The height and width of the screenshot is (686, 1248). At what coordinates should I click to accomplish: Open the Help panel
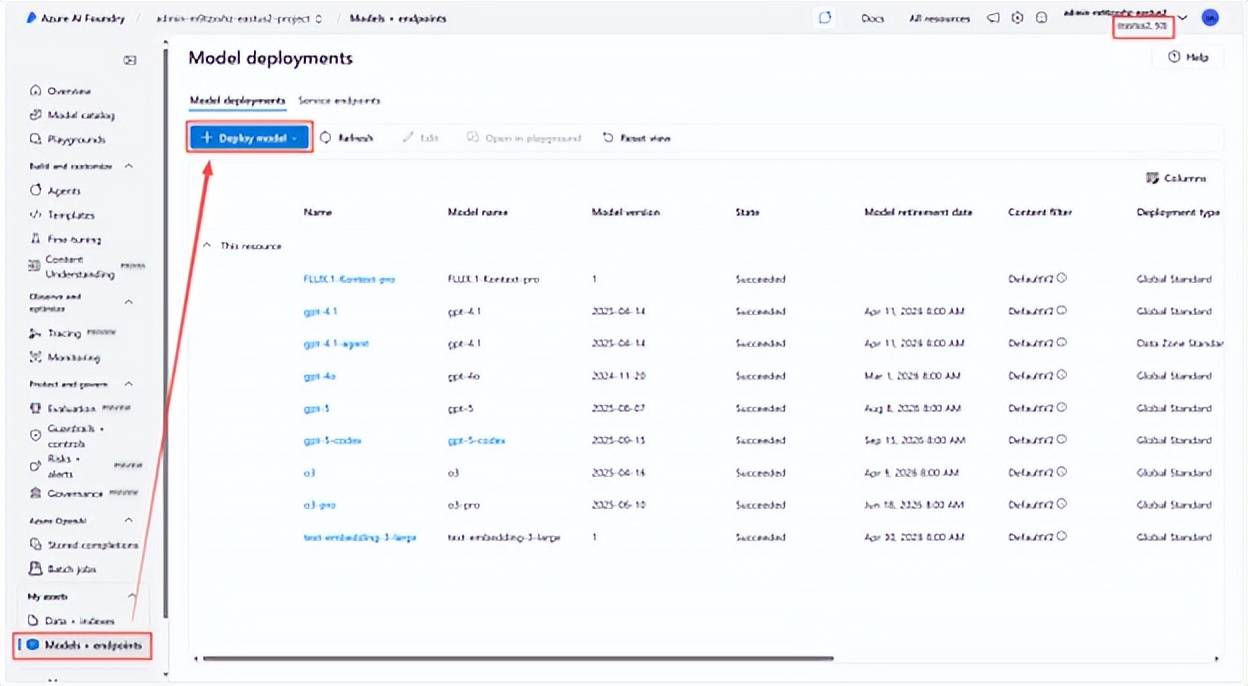pyautogui.click(x=1188, y=58)
